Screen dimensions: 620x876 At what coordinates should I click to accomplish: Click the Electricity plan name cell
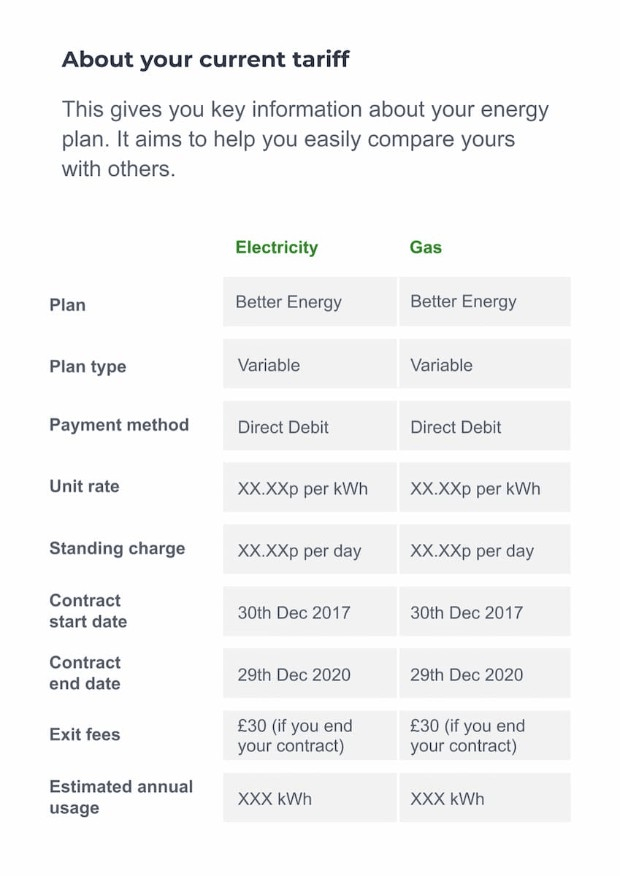tap(309, 302)
